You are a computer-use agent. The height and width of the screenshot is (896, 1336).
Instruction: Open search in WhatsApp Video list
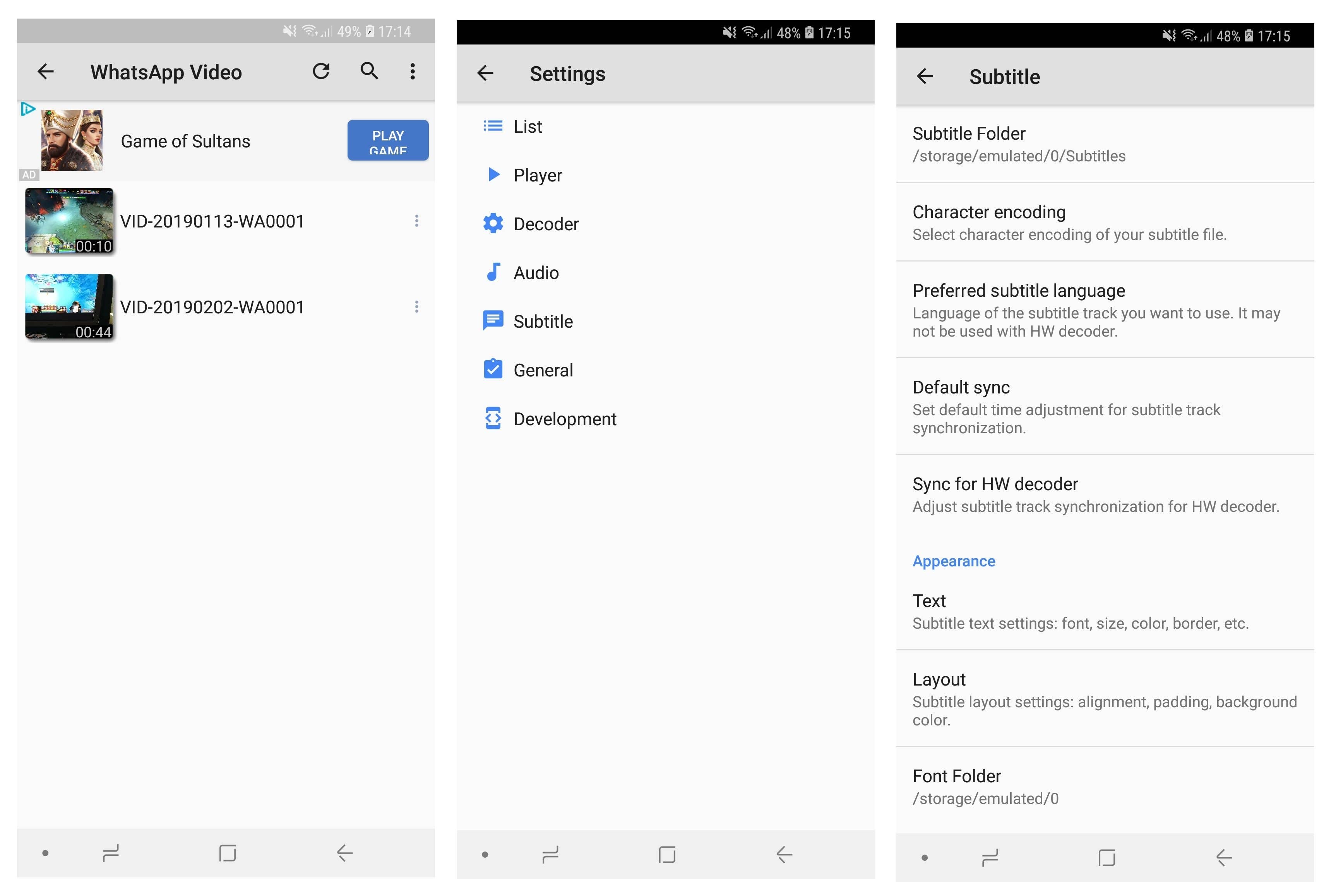pyautogui.click(x=369, y=72)
